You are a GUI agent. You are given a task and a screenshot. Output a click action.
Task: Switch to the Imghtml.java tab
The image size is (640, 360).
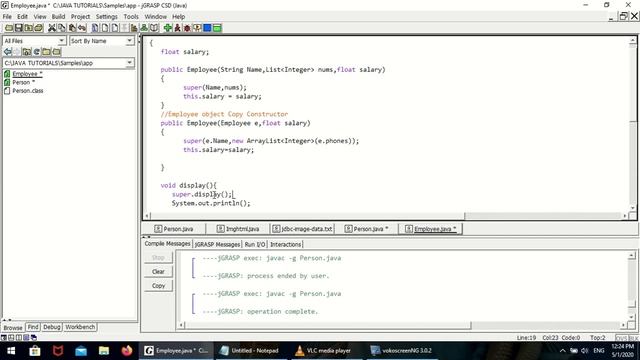pyautogui.click(x=238, y=229)
